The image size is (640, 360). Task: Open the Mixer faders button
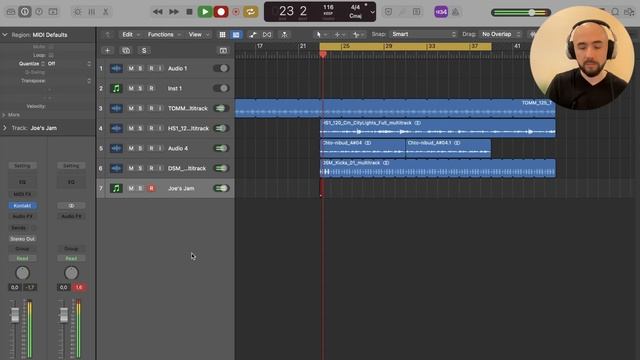[x=91, y=12]
